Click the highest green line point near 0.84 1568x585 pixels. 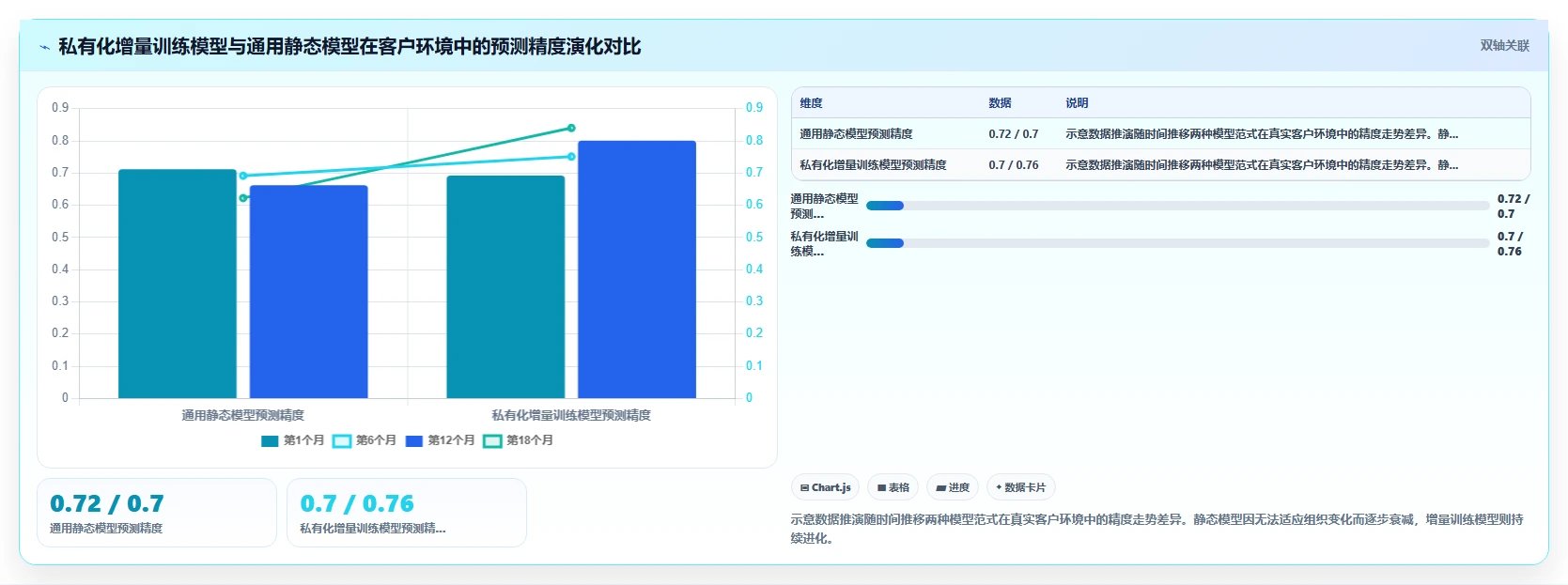tap(571, 128)
